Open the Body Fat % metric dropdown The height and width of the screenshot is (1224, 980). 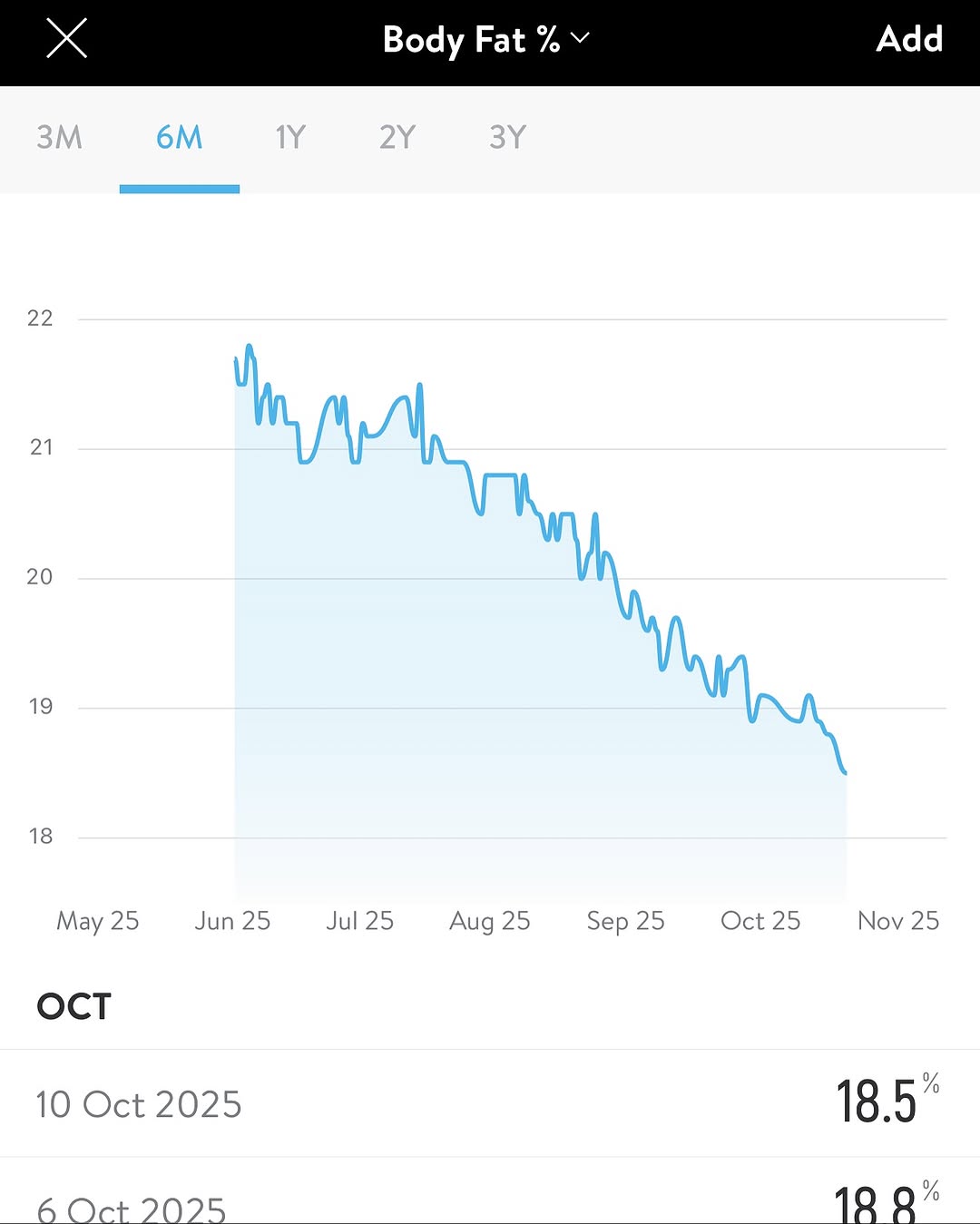coord(485,40)
